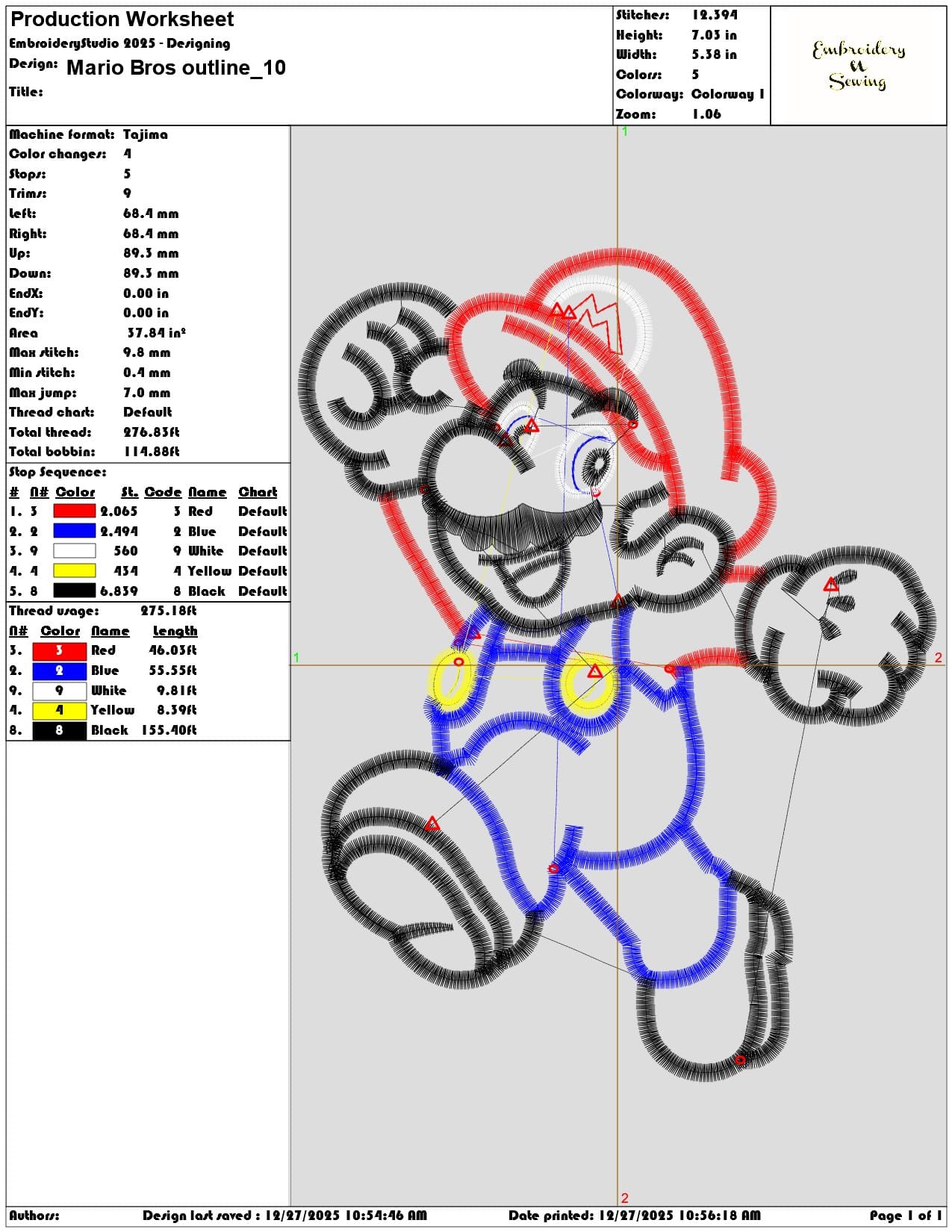Click the Total thread value 276.83ft
The width and height of the screenshot is (952, 1232).
tap(152, 432)
